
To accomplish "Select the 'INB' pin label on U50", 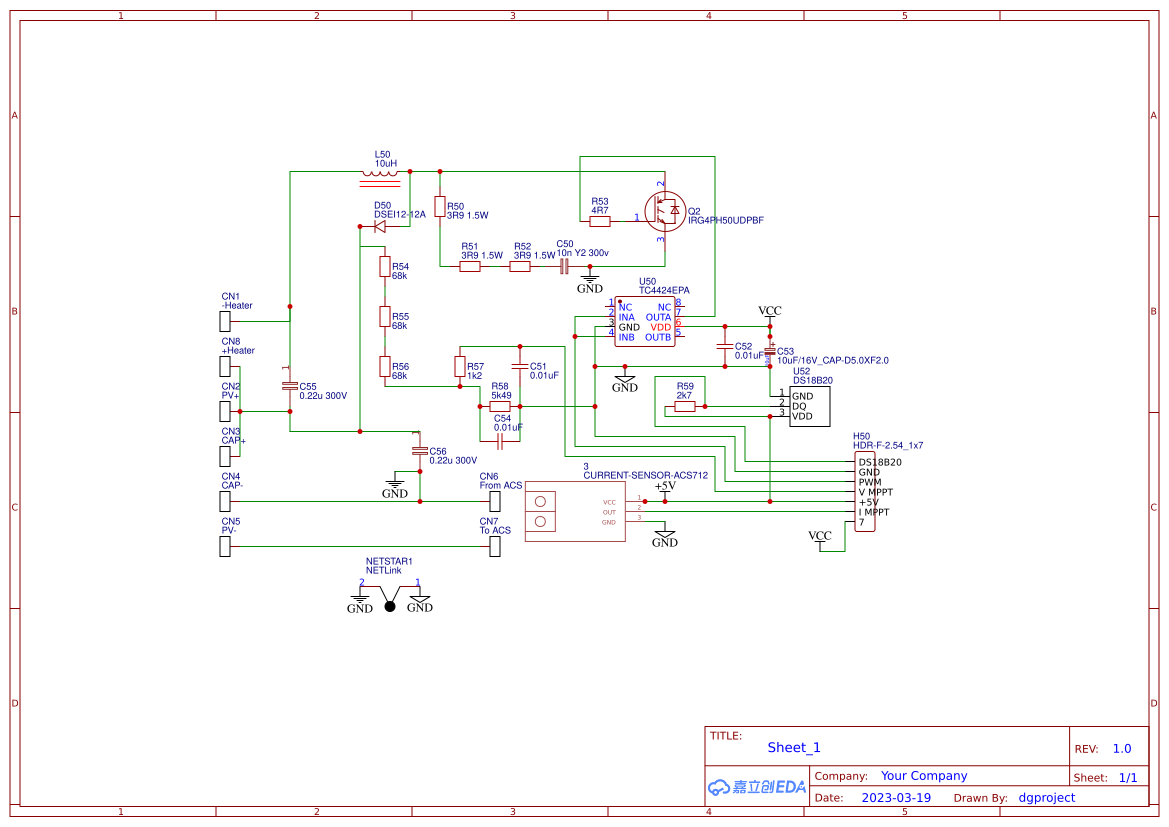I will [626, 337].
